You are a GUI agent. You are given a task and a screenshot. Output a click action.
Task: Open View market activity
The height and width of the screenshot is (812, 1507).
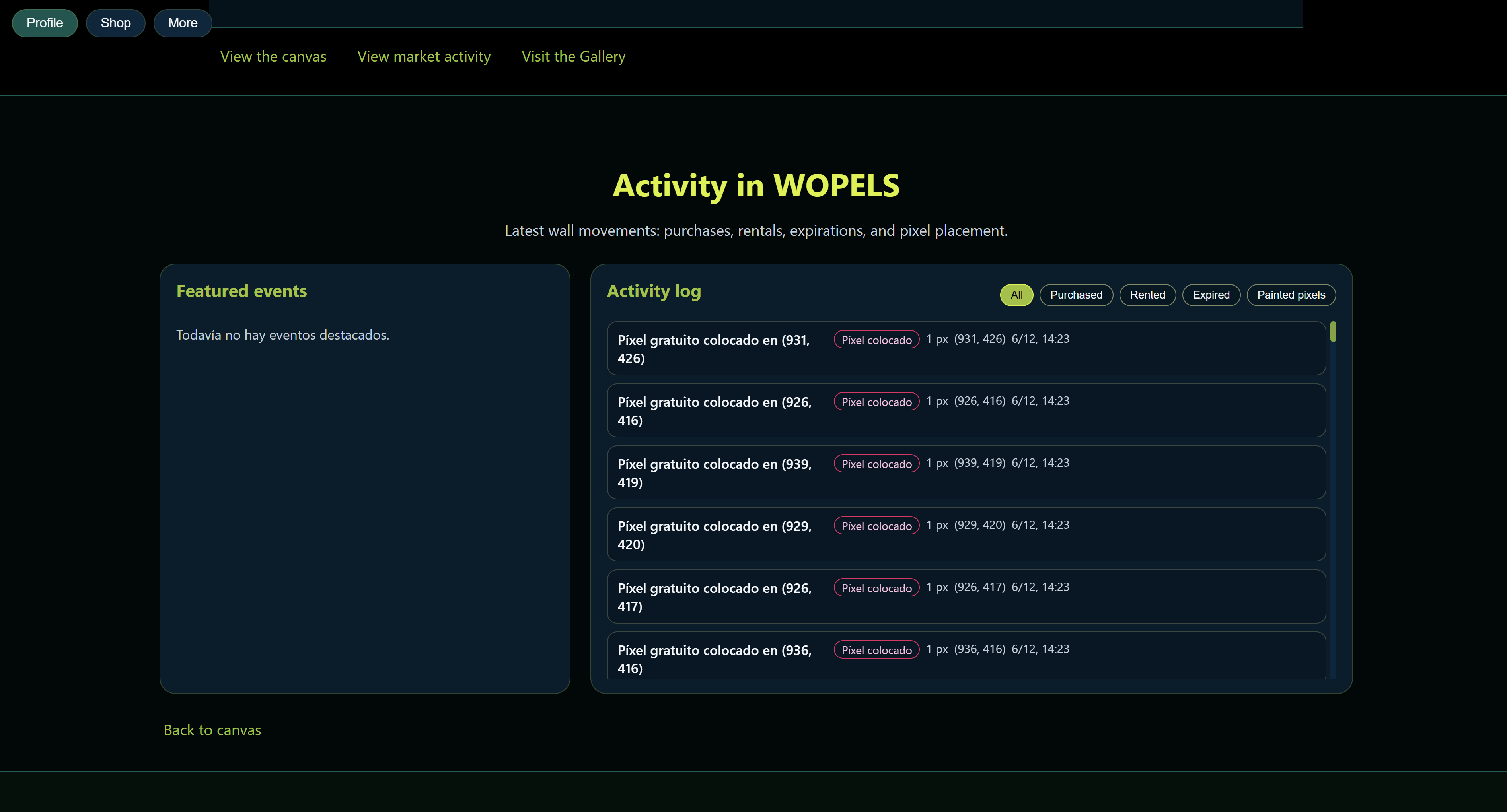coord(424,56)
